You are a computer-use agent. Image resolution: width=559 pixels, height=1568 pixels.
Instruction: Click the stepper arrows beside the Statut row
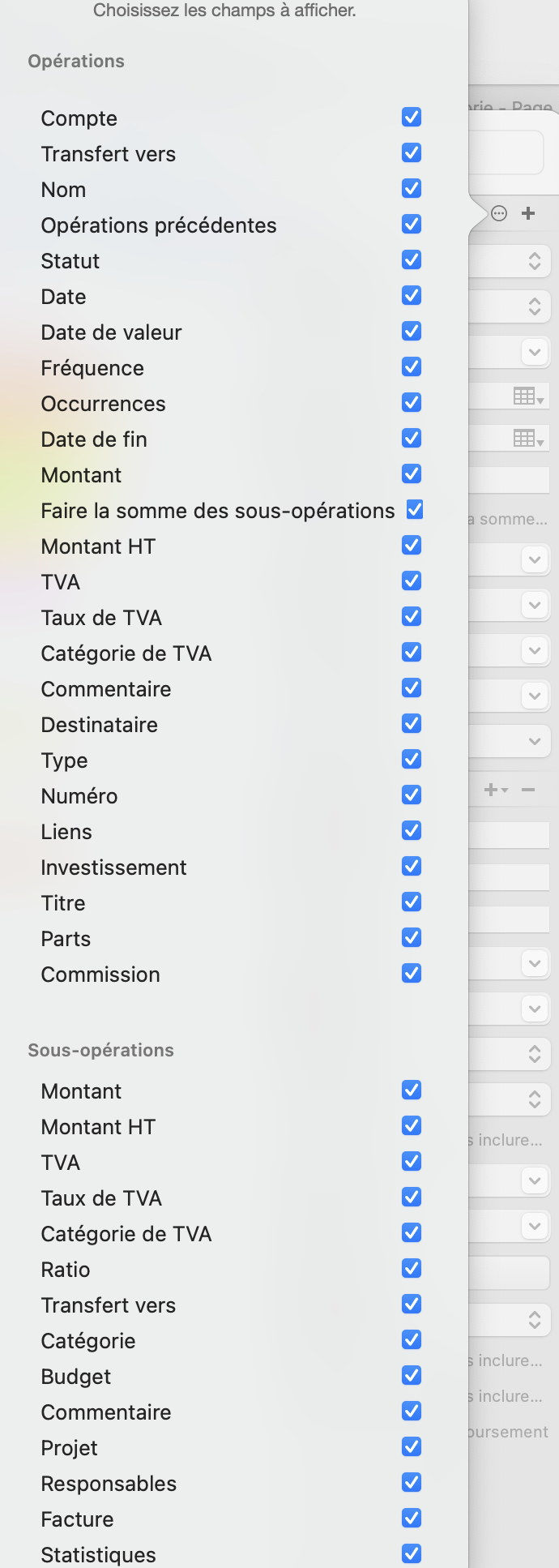534,260
